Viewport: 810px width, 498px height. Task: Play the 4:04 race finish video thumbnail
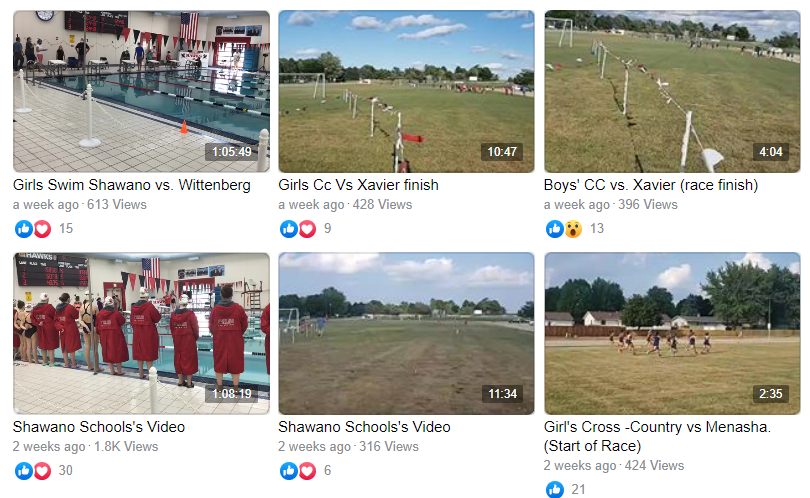click(672, 91)
